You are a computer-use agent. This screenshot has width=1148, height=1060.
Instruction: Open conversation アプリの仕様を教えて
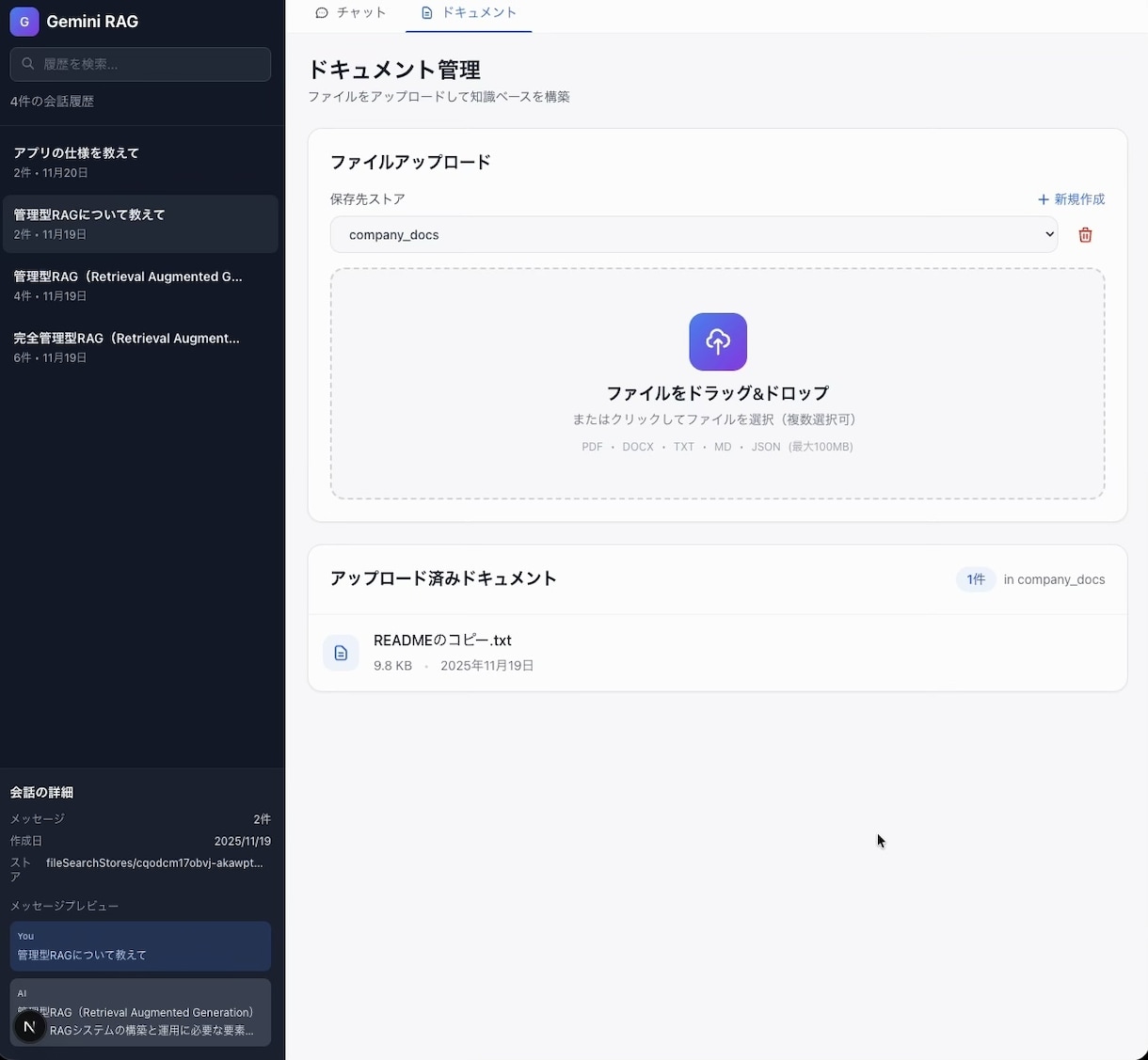pyautogui.click(x=140, y=162)
